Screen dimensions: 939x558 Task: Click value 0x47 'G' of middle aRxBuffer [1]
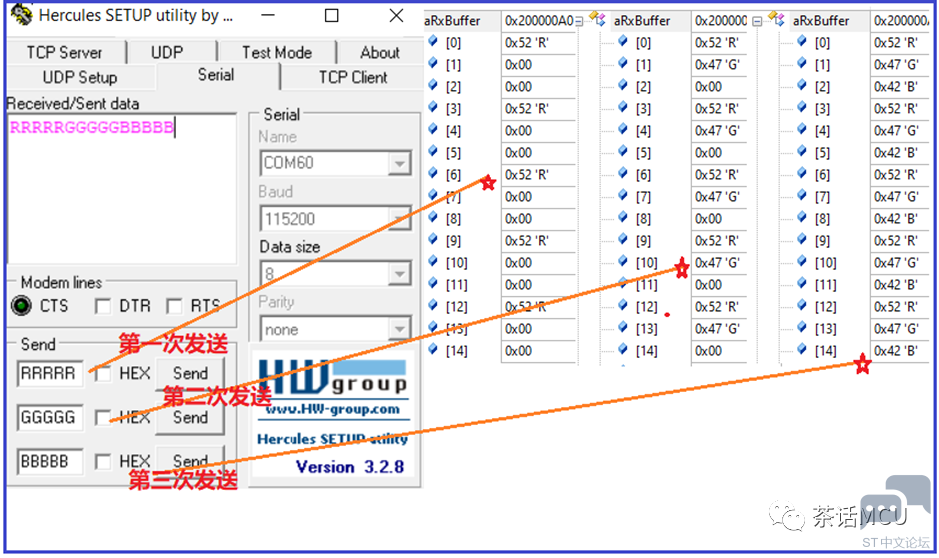pyautogui.click(x=717, y=65)
